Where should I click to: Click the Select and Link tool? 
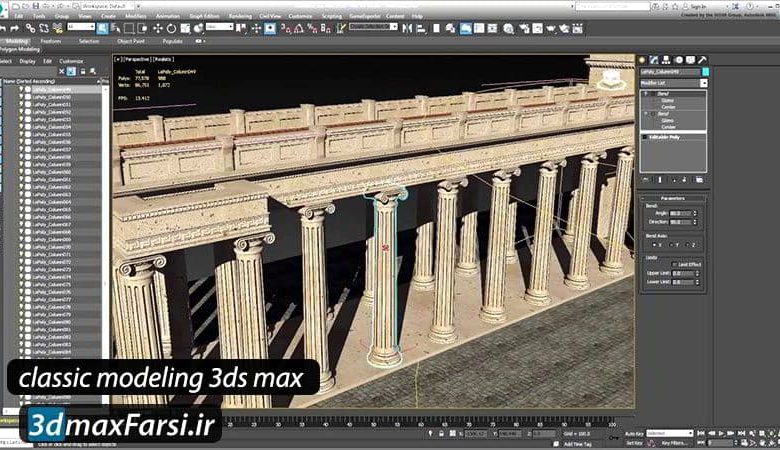(x=31, y=28)
